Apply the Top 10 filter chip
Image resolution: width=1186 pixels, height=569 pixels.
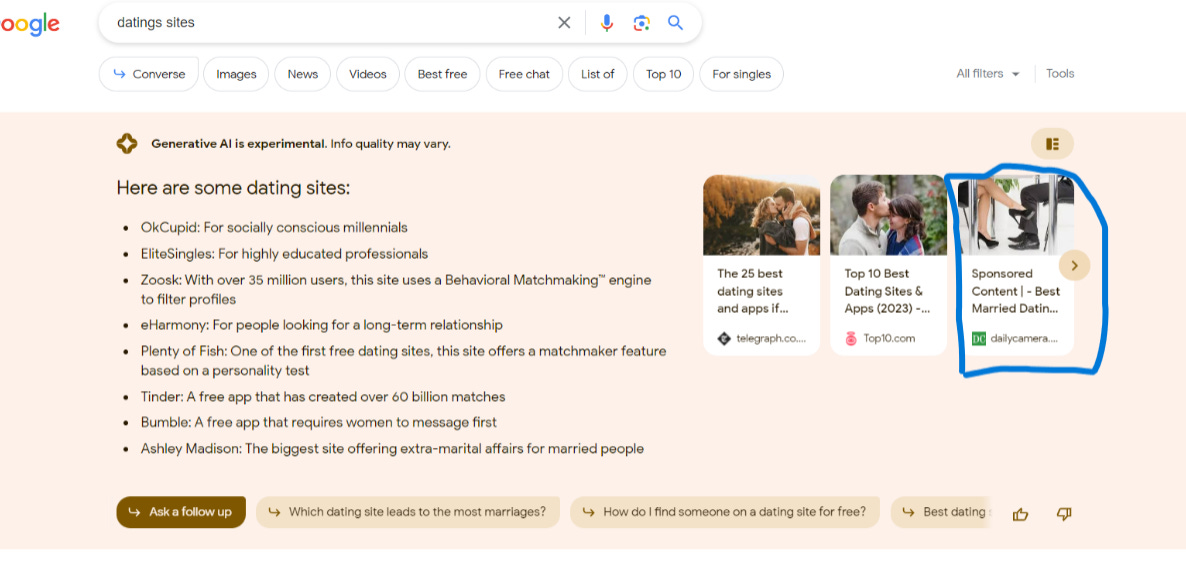point(663,74)
